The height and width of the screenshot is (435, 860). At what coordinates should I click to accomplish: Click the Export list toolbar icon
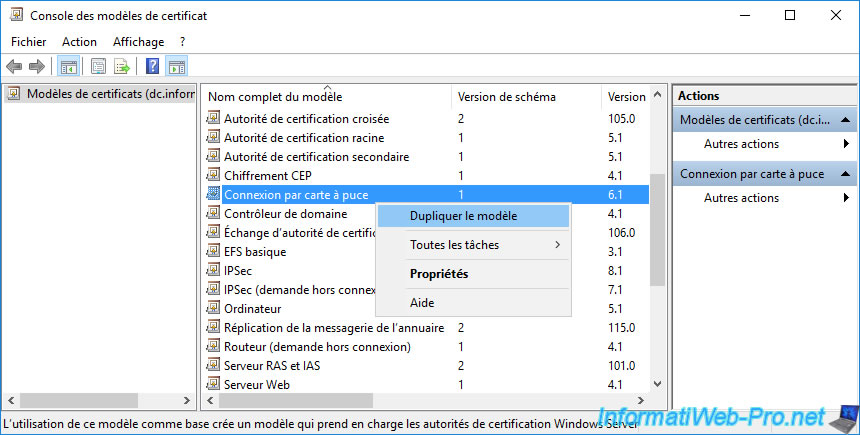pos(122,67)
